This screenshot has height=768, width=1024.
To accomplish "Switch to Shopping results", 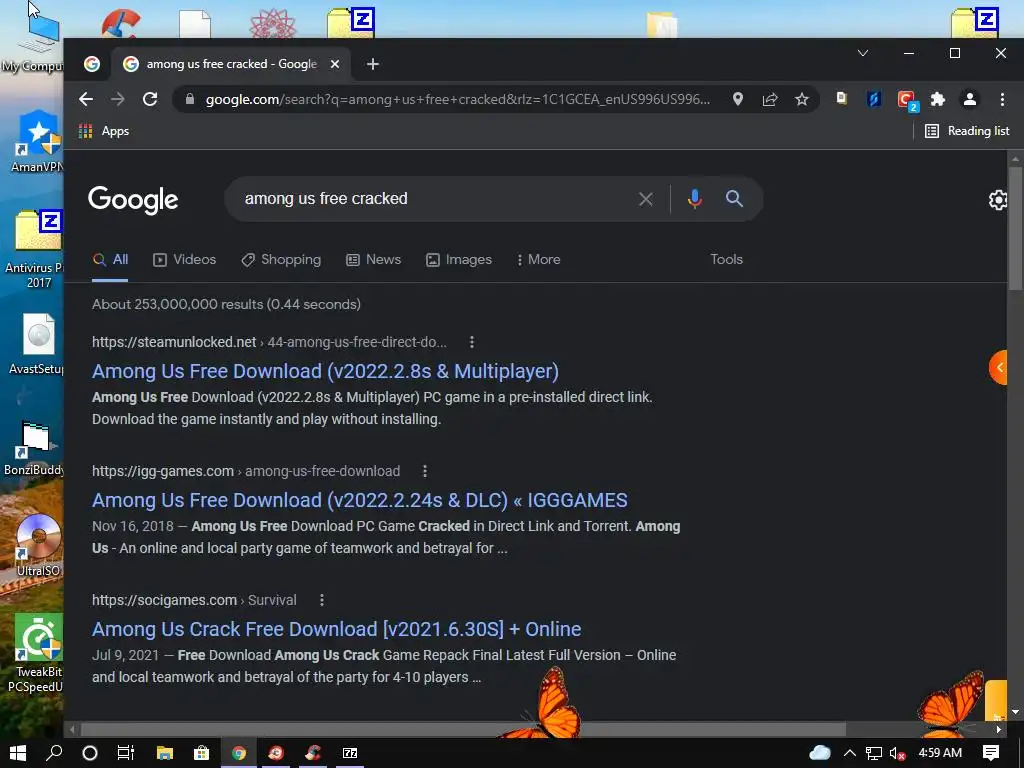I will coord(281,260).
